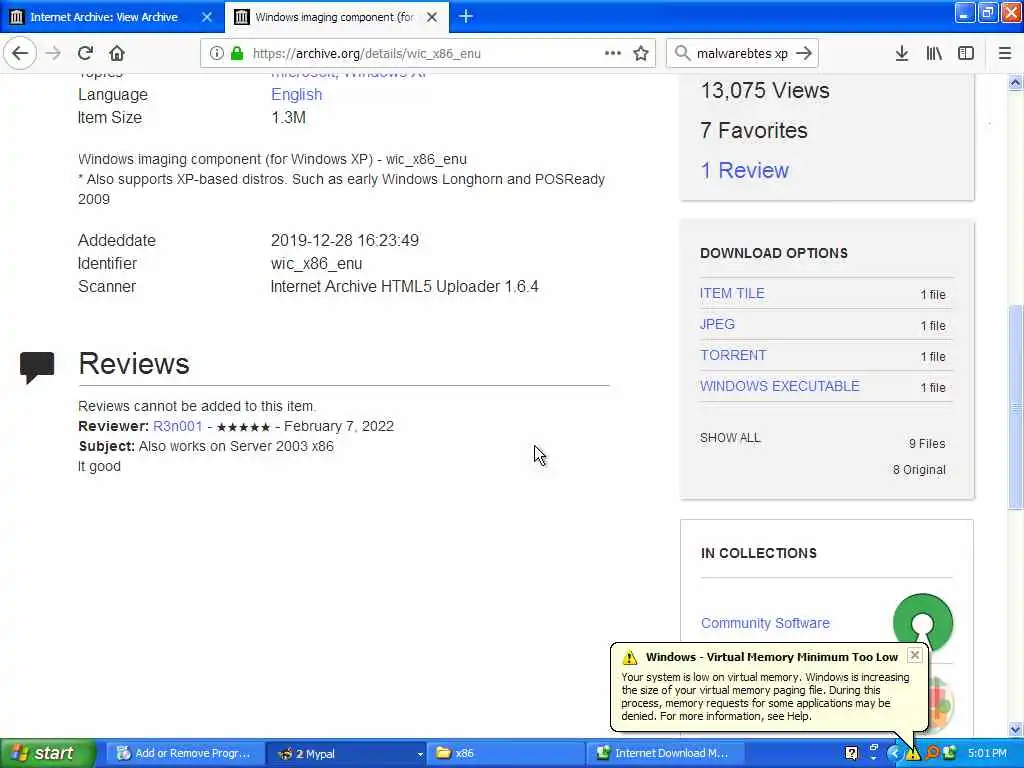Open a new browser tab
Viewport: 1024px width, 768px height.
tap(466, 16)
